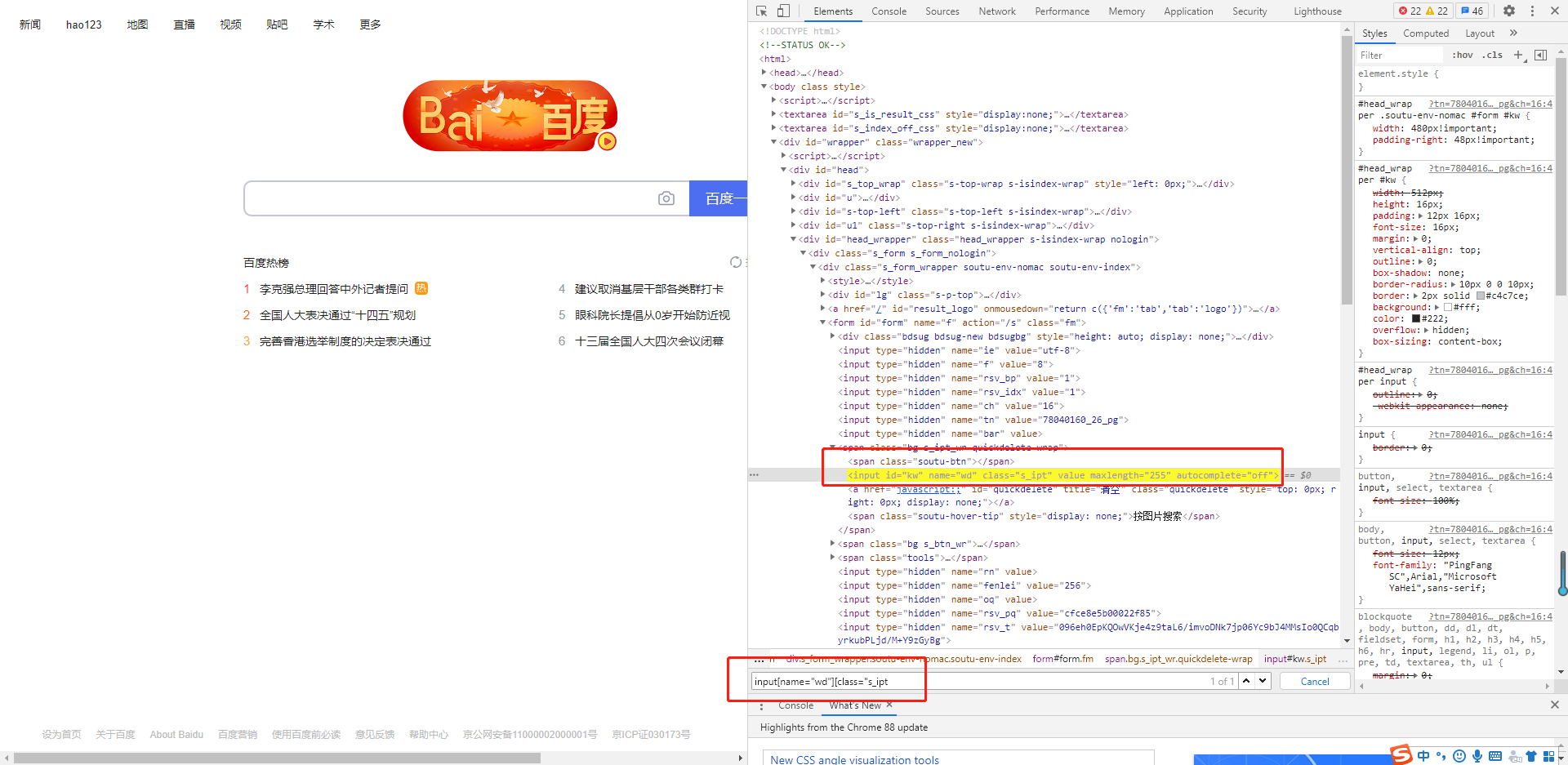Expand the div#s_top_wrap node
The image size is (1568, 765).
click(794, 184)
